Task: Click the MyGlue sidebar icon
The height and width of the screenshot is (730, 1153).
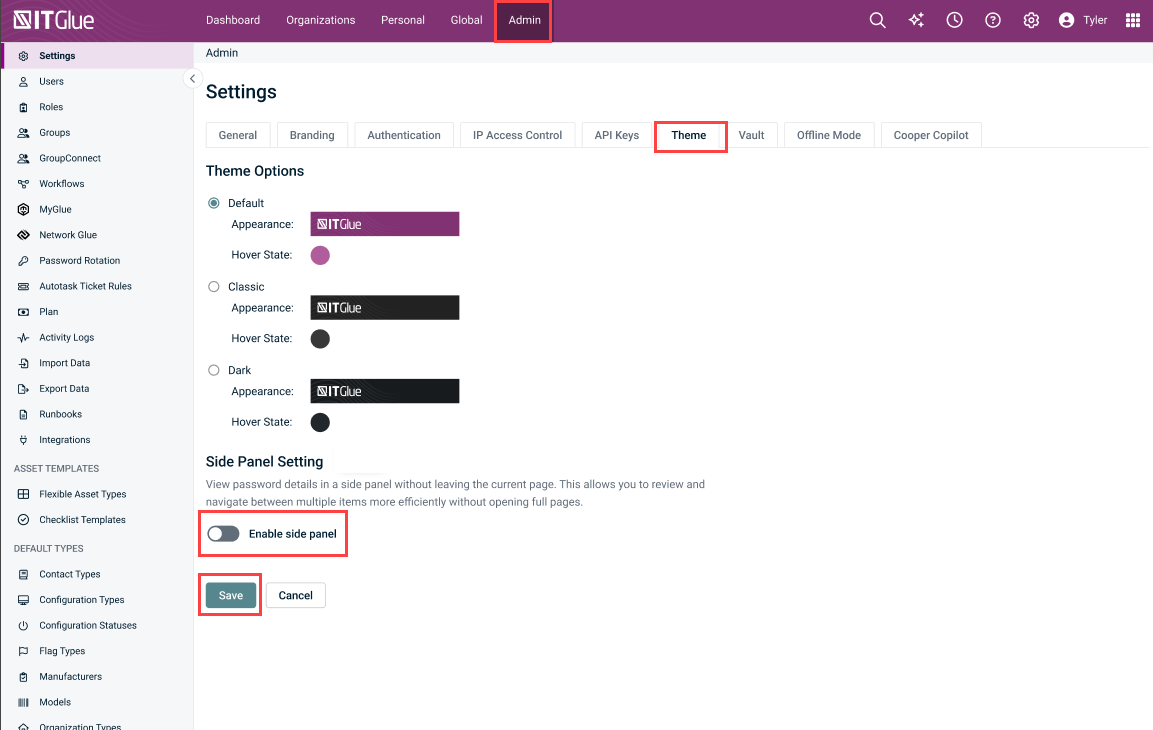Action: pyautogui.click(x=24, y=210)
